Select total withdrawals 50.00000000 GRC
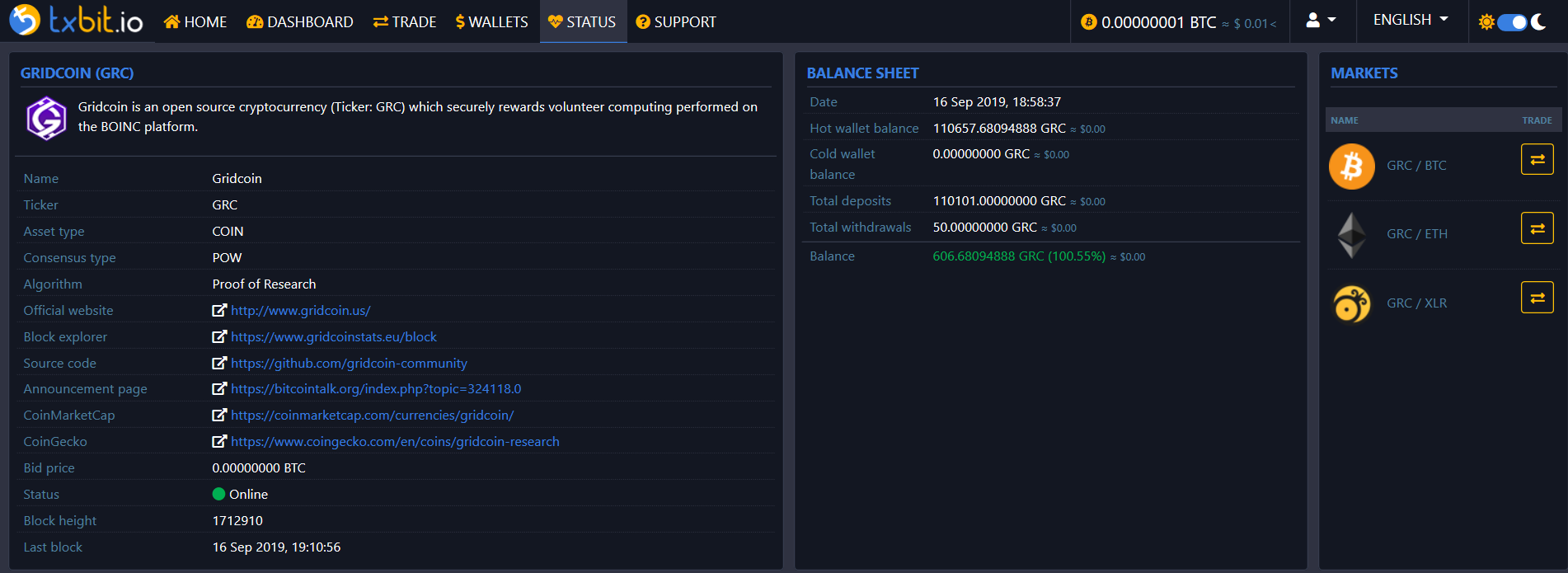The width and height of the screenshot is (1568, 573). click(985, 228)
